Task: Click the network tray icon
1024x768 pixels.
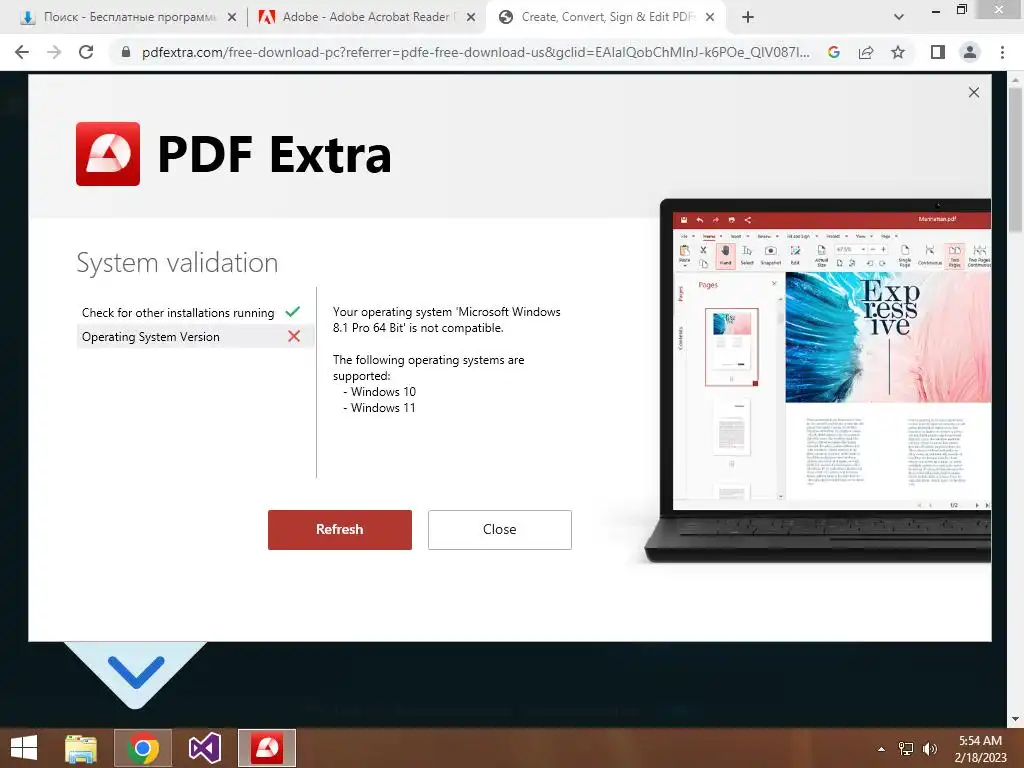Action: [906, 749]
